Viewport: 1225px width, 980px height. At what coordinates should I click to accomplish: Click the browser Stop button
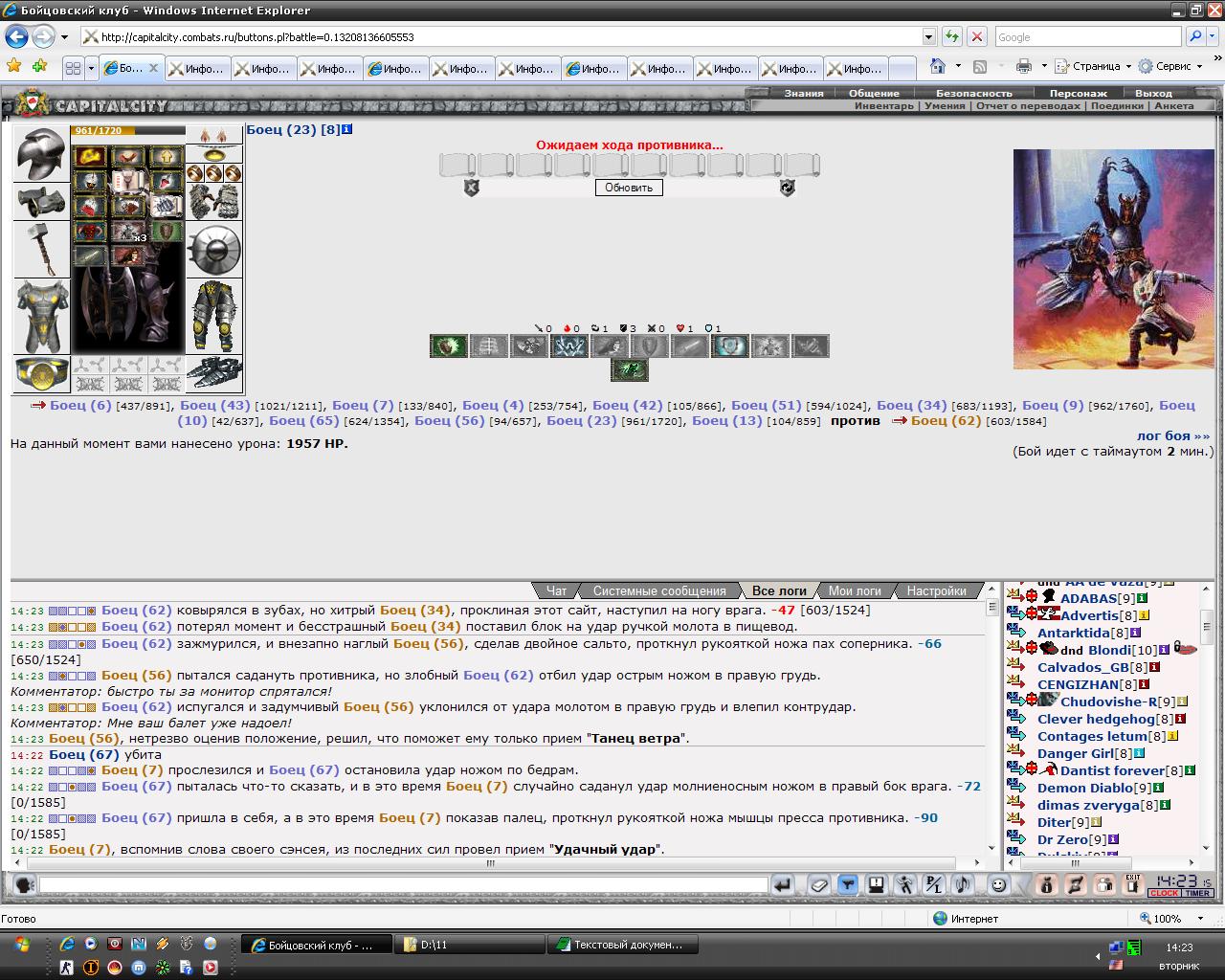pos(976,36)
